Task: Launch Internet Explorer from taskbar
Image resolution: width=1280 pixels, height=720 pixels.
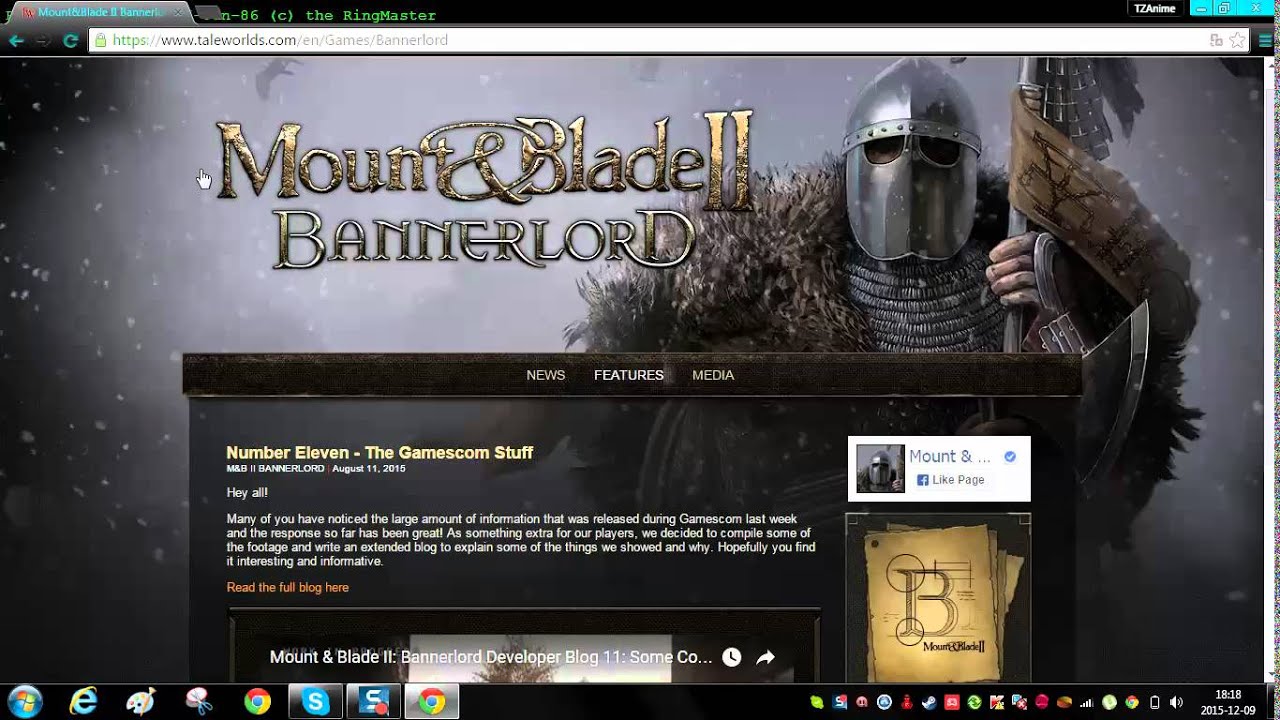Action: pos(83,702)
